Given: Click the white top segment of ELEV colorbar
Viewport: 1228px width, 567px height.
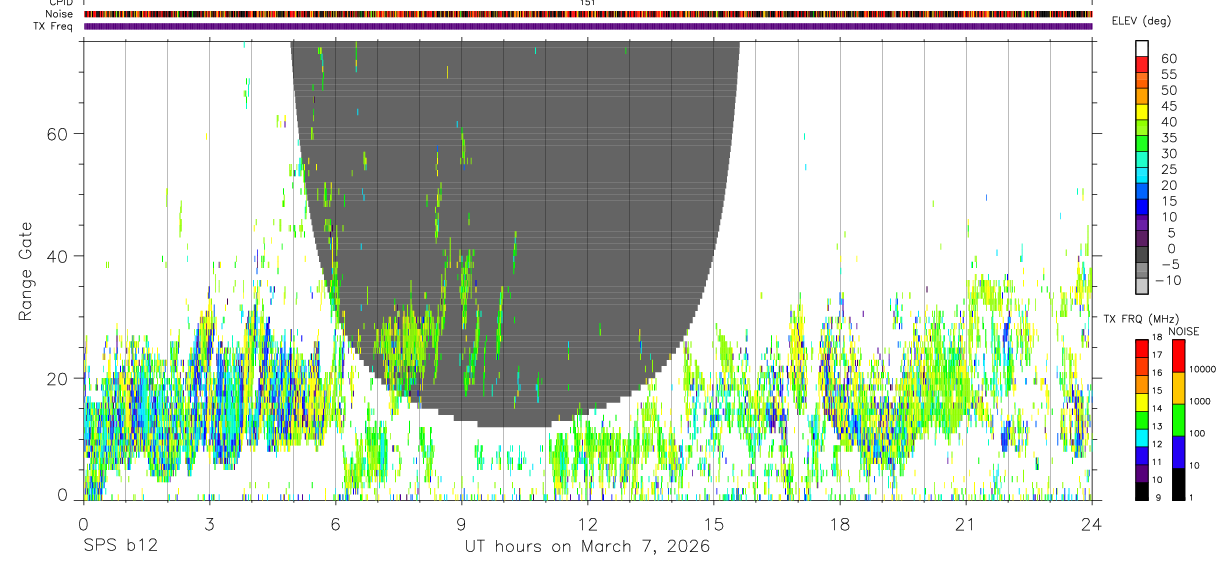Looking at the screenshot, I should coord(1142,48).
